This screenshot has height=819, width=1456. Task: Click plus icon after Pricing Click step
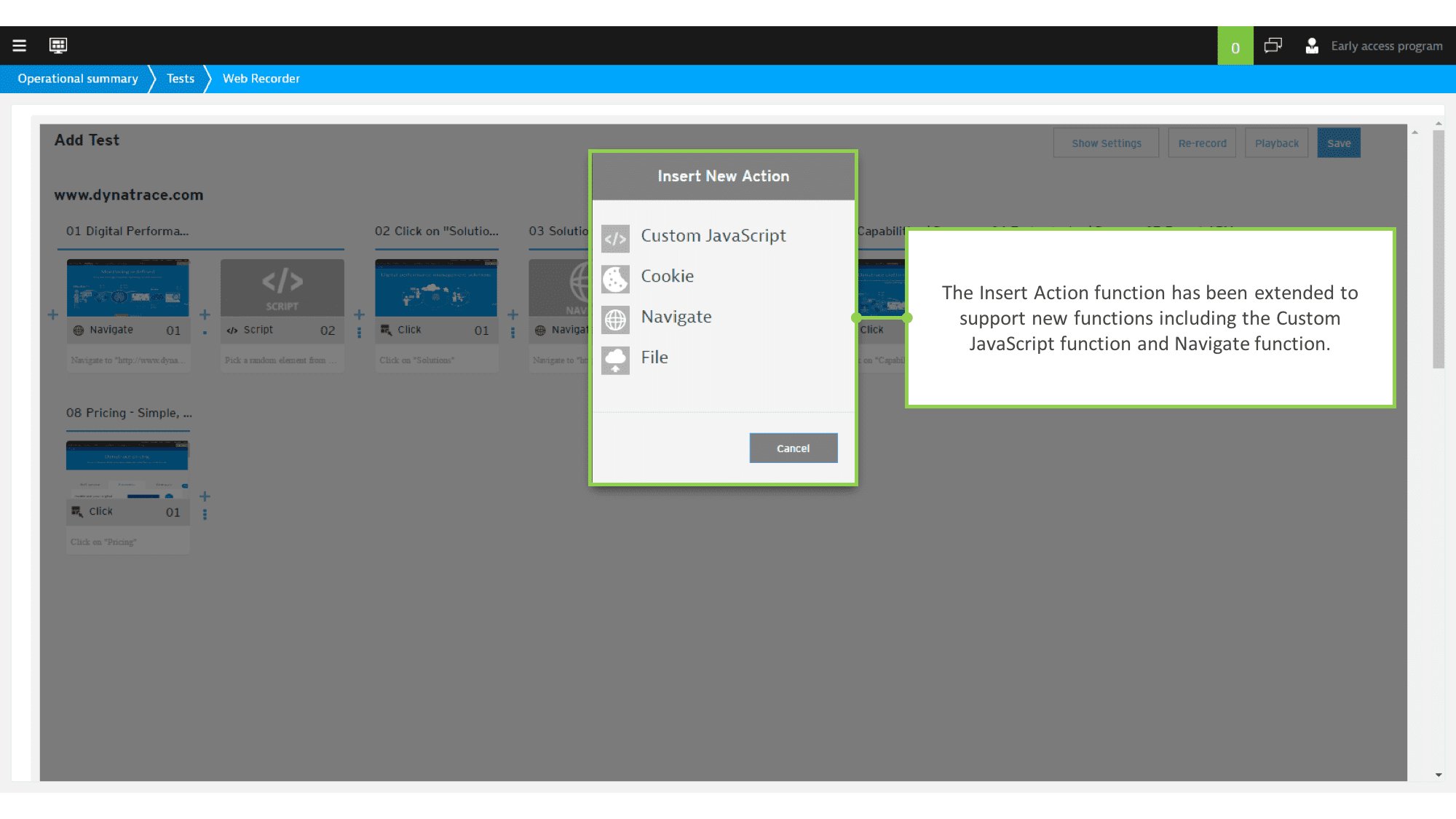(x=205, y=496)
